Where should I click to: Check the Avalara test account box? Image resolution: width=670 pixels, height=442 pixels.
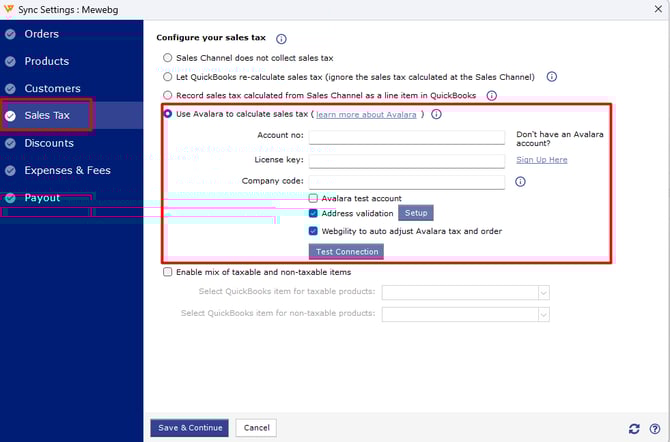313,198
